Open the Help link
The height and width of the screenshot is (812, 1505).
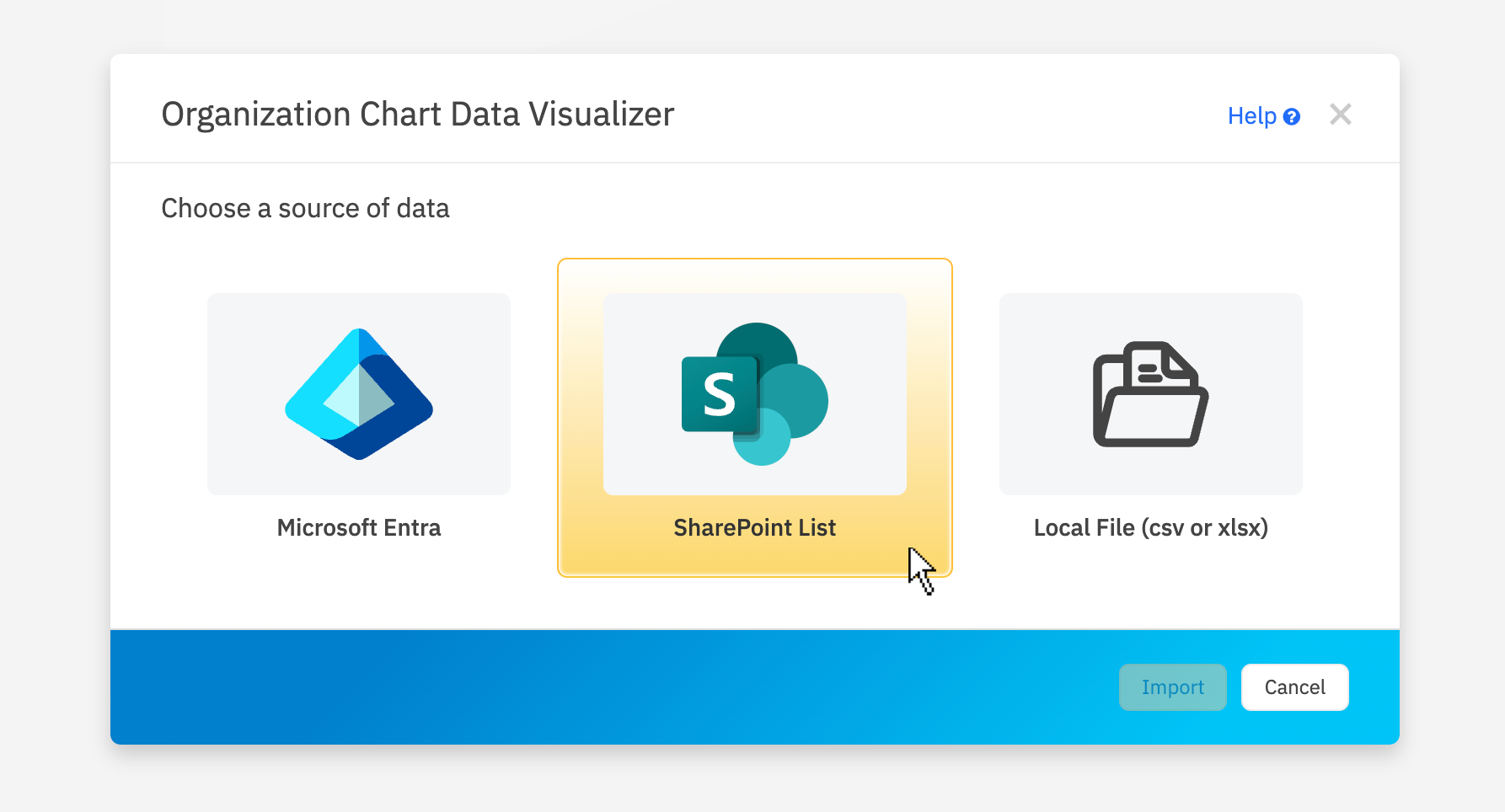1252,116
